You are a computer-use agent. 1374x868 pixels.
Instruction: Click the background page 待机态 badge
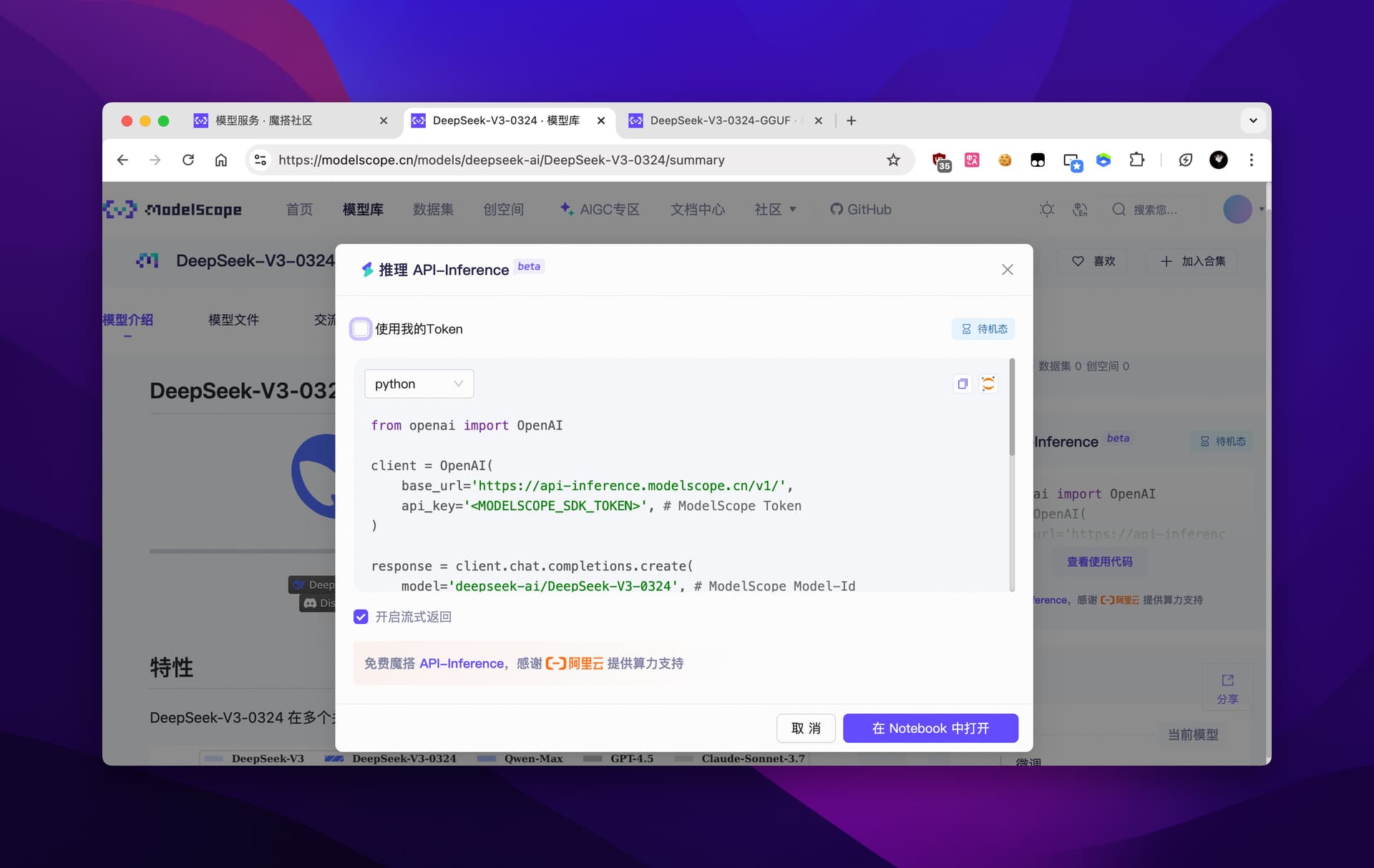click(x=1222, y=442)
